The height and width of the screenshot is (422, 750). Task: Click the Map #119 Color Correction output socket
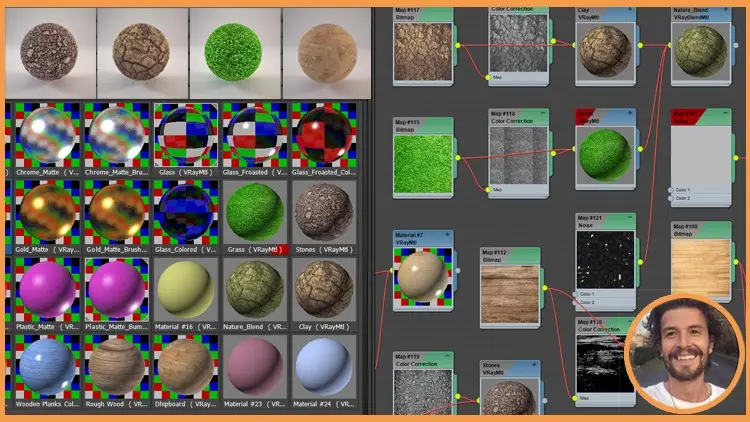pos(458,397)
